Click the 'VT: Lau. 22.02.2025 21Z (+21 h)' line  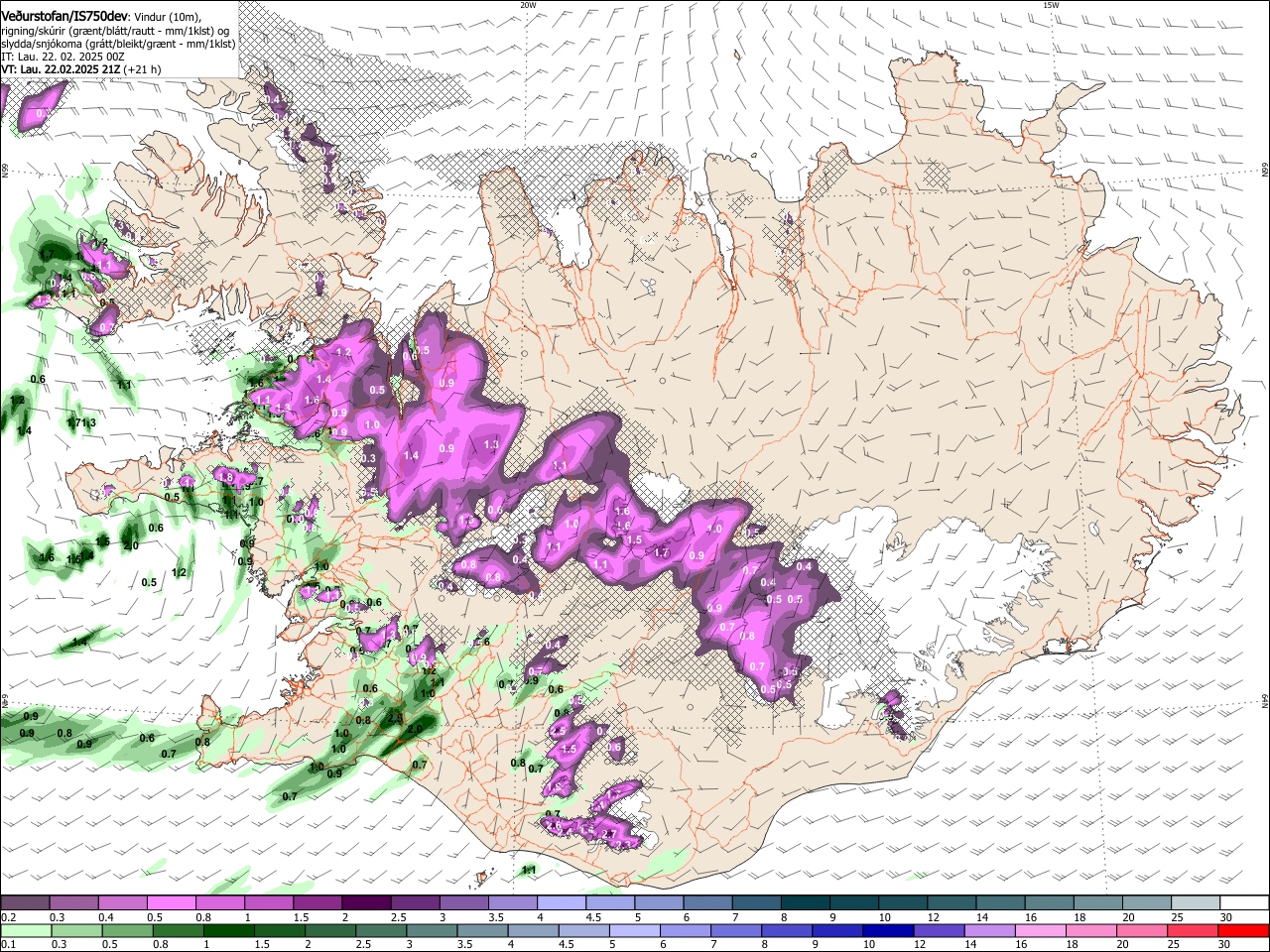(81, 69)
